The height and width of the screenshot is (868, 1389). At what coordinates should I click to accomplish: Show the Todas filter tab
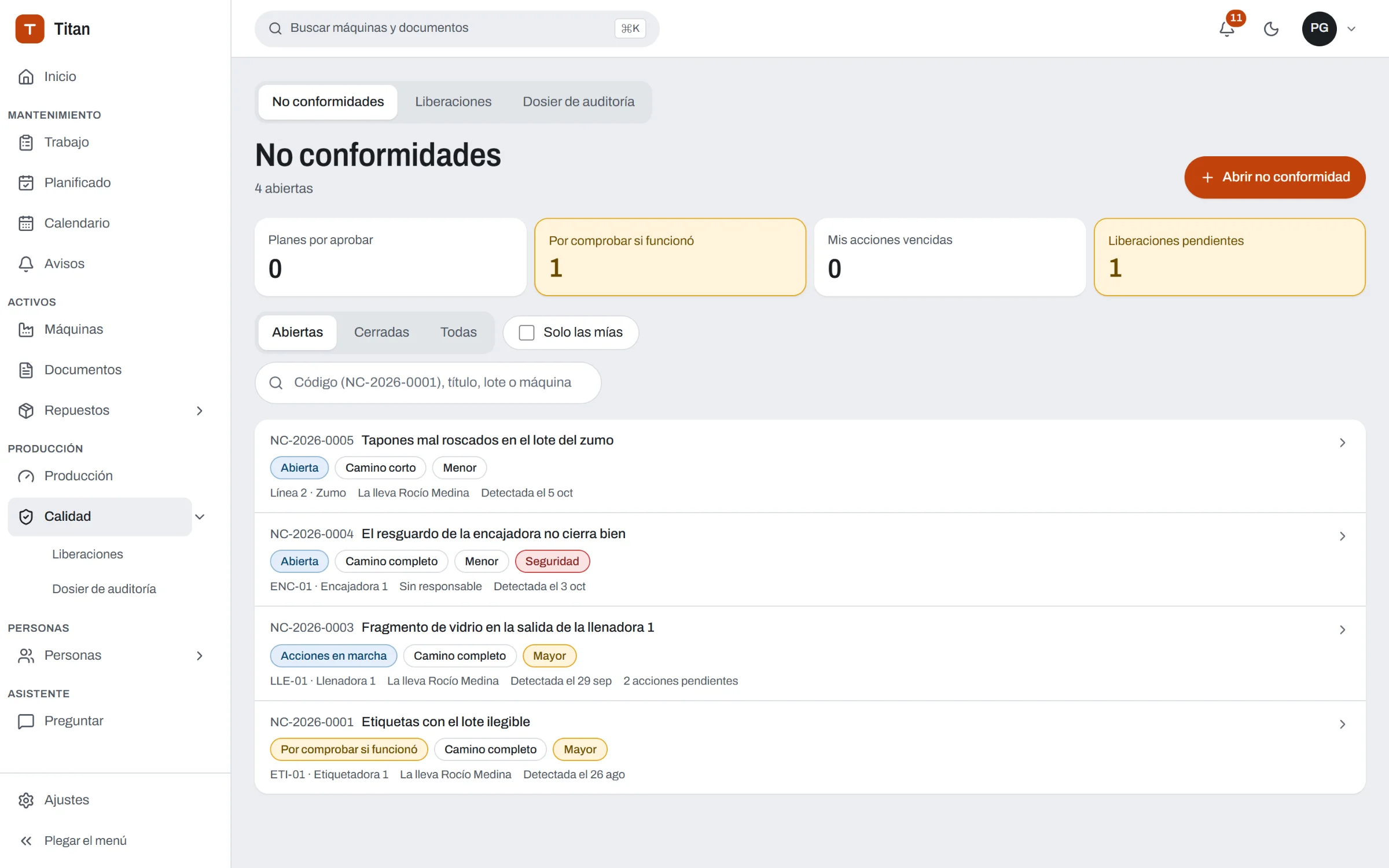[458, 332]
